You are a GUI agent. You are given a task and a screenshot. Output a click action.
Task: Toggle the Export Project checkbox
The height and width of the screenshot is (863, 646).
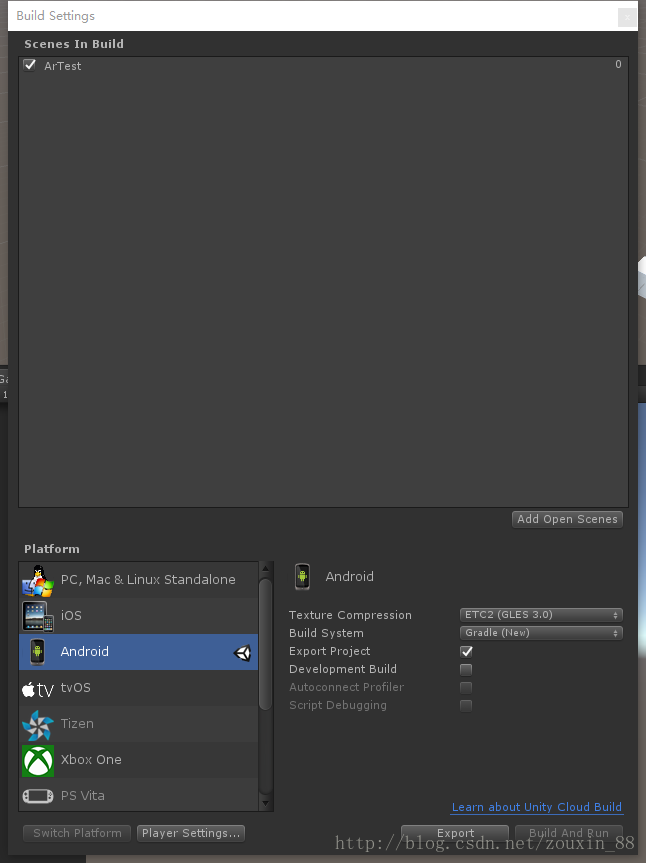[466, 652]
